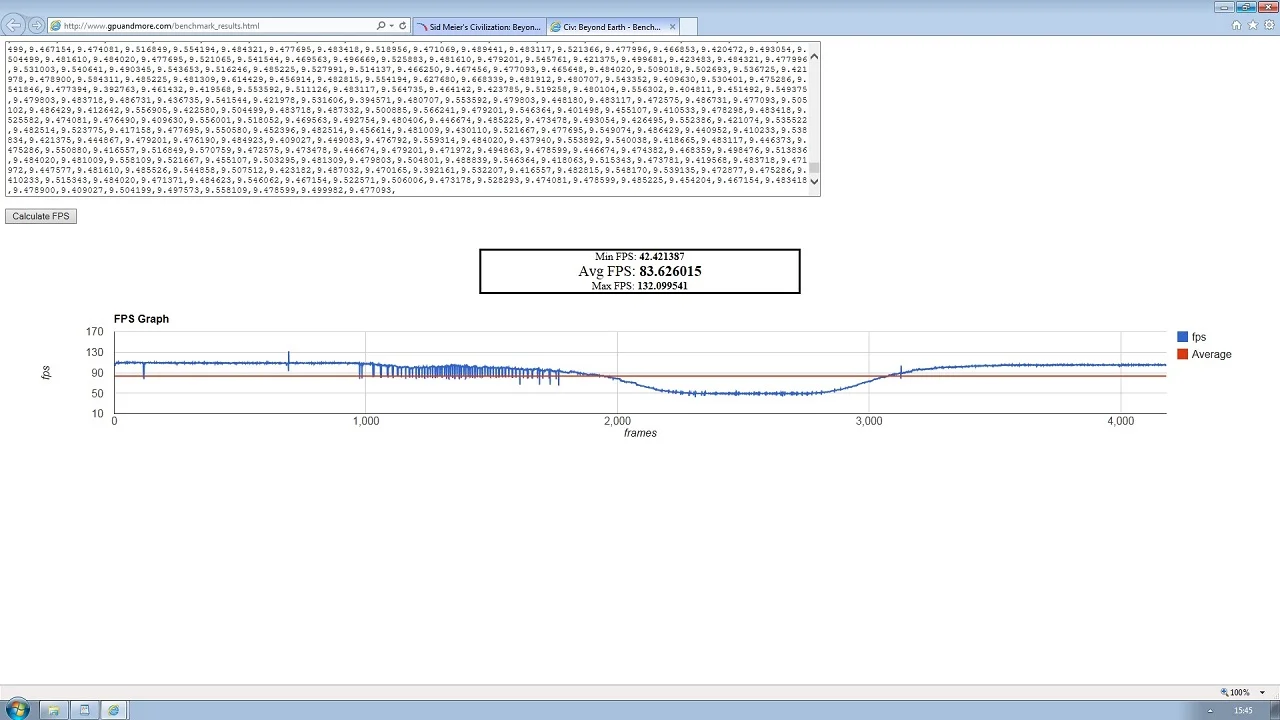Click the browser forward arrow

(36, 25)
